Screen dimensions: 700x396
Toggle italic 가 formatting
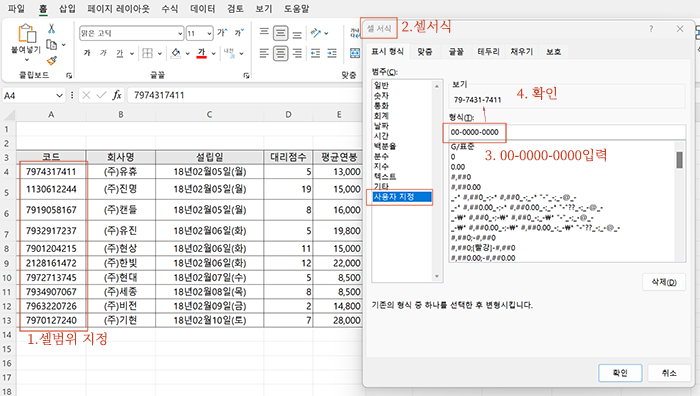104,53
